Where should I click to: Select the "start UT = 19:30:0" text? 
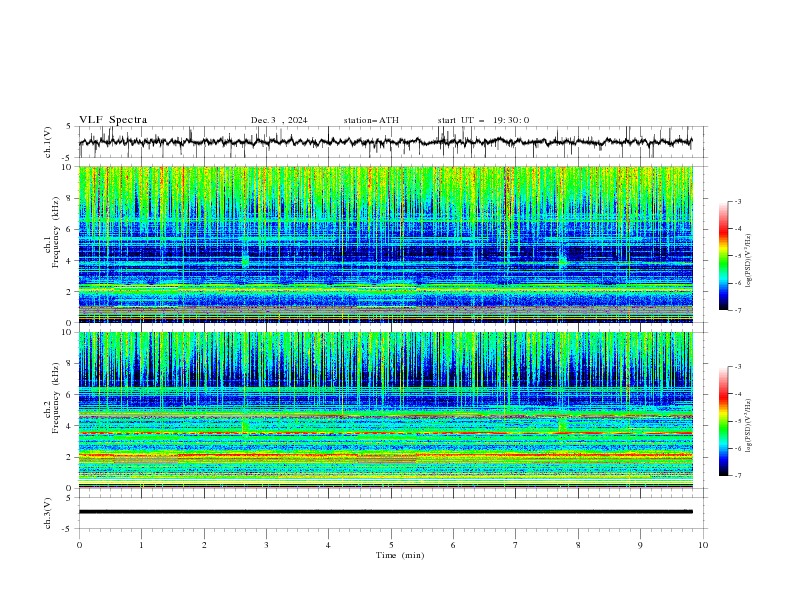483,120
